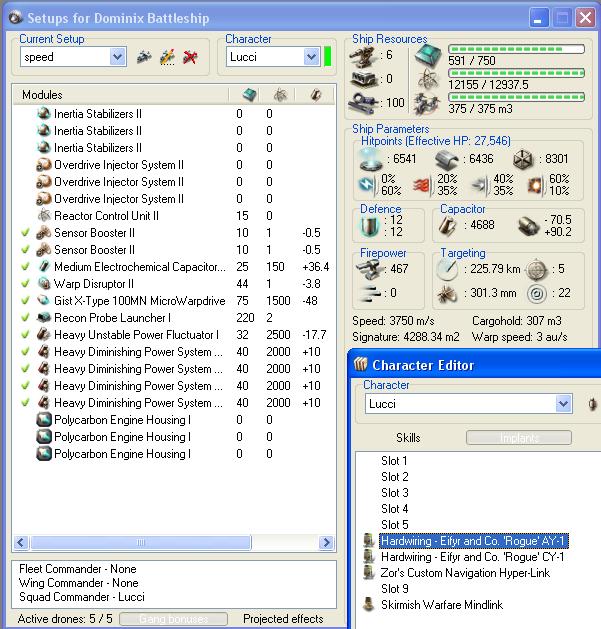Select Hardwiring Eifyr 'Rogue' AY-1 implant

click(x=474, y=541)
